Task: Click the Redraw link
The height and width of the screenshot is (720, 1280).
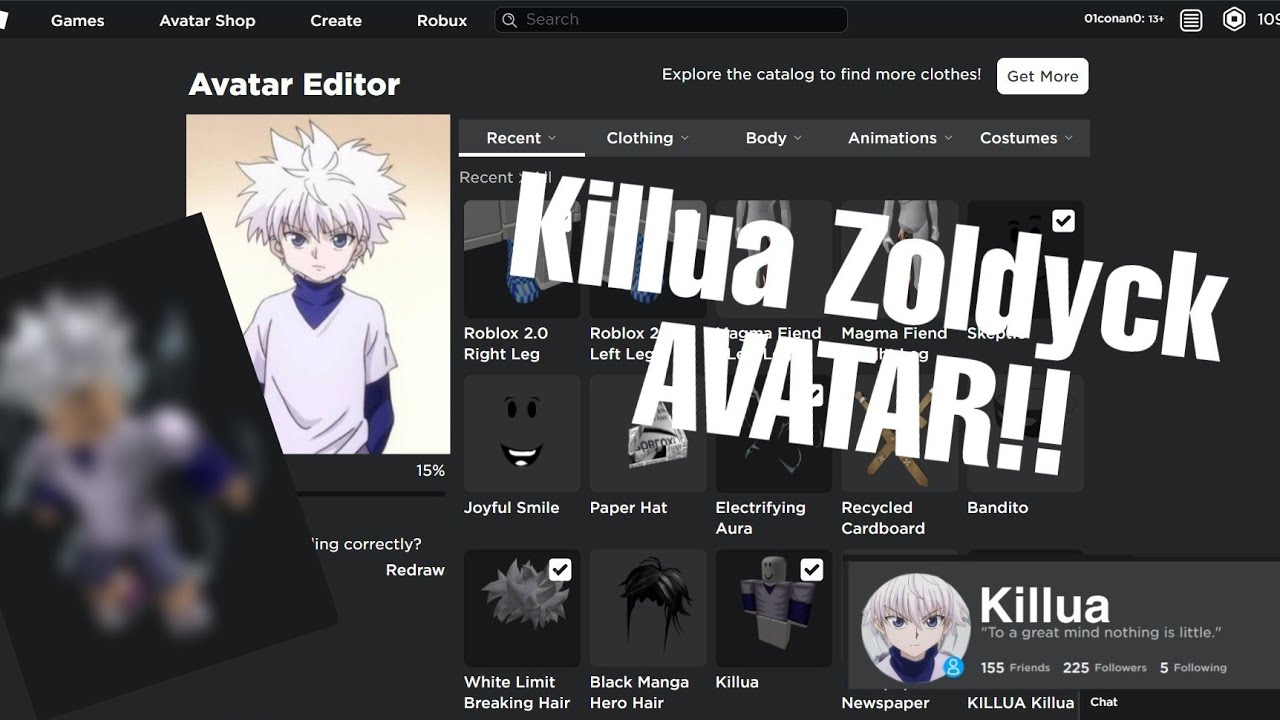Action: pos(415,570)
